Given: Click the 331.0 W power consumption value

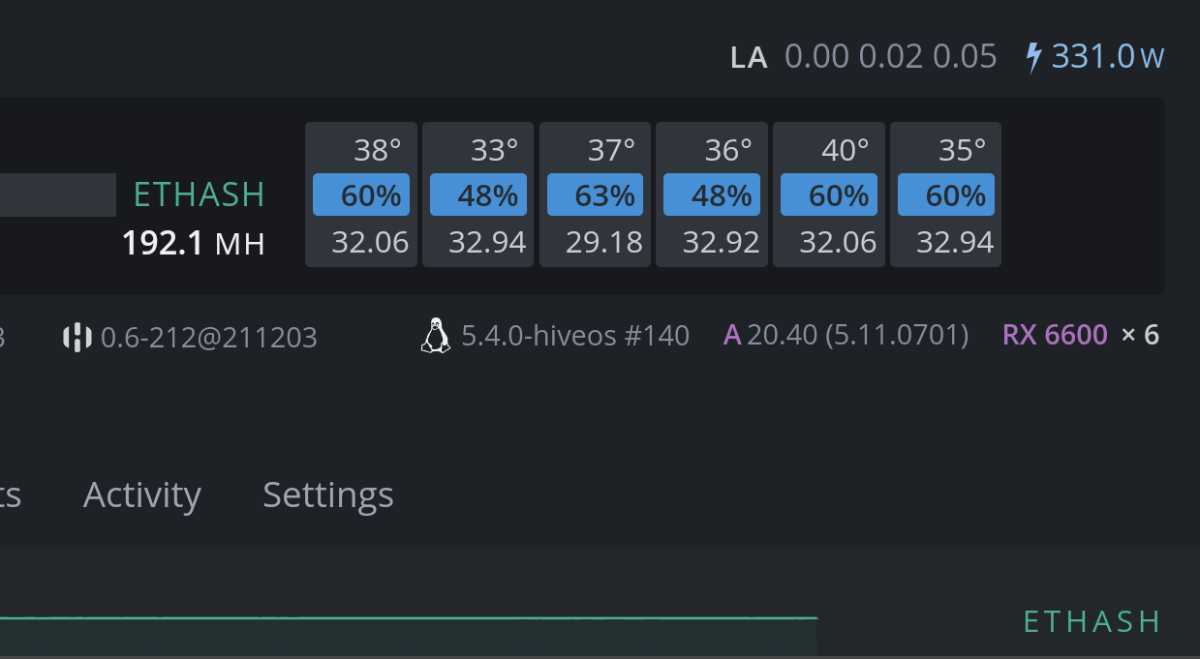Looking at the screenshot, I should click(1107, 57).
